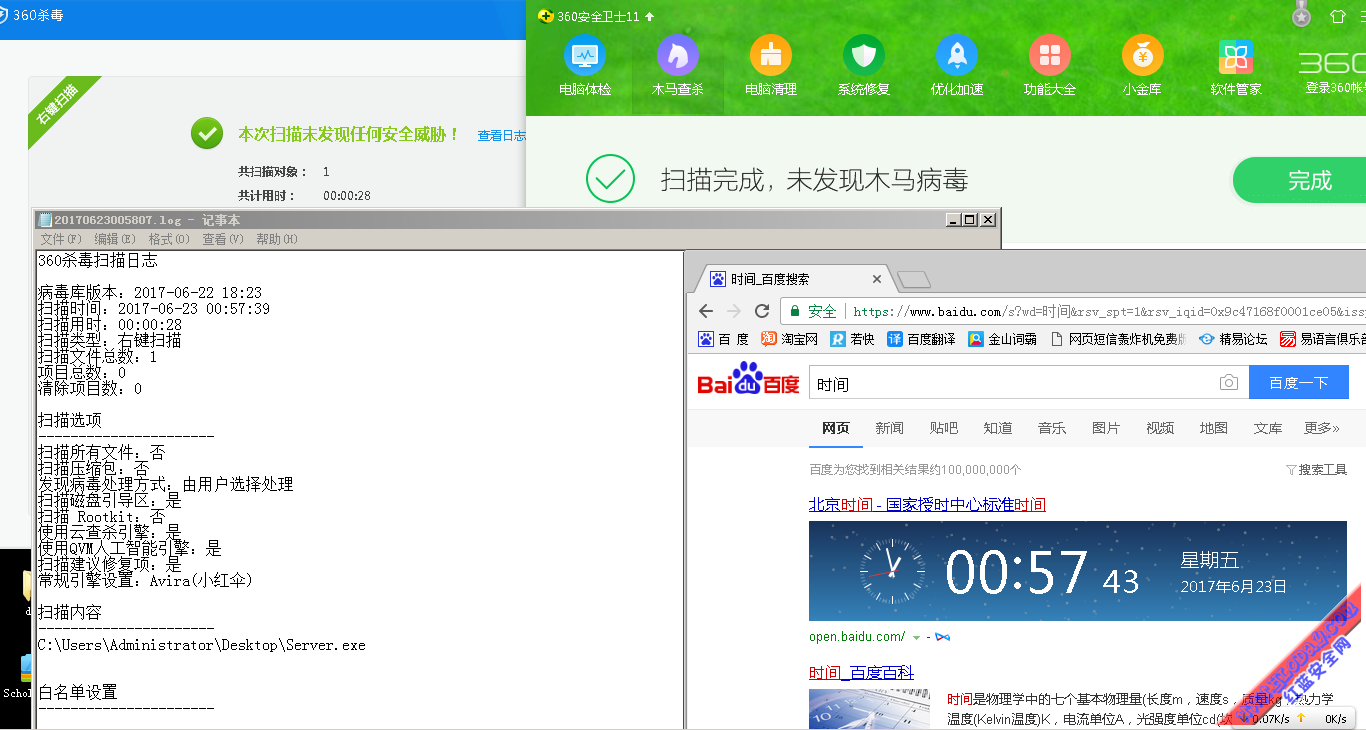The image size is (1366, 730).
Task: Open the 精易论坛 bookmark
Action: click(1233, 339)
